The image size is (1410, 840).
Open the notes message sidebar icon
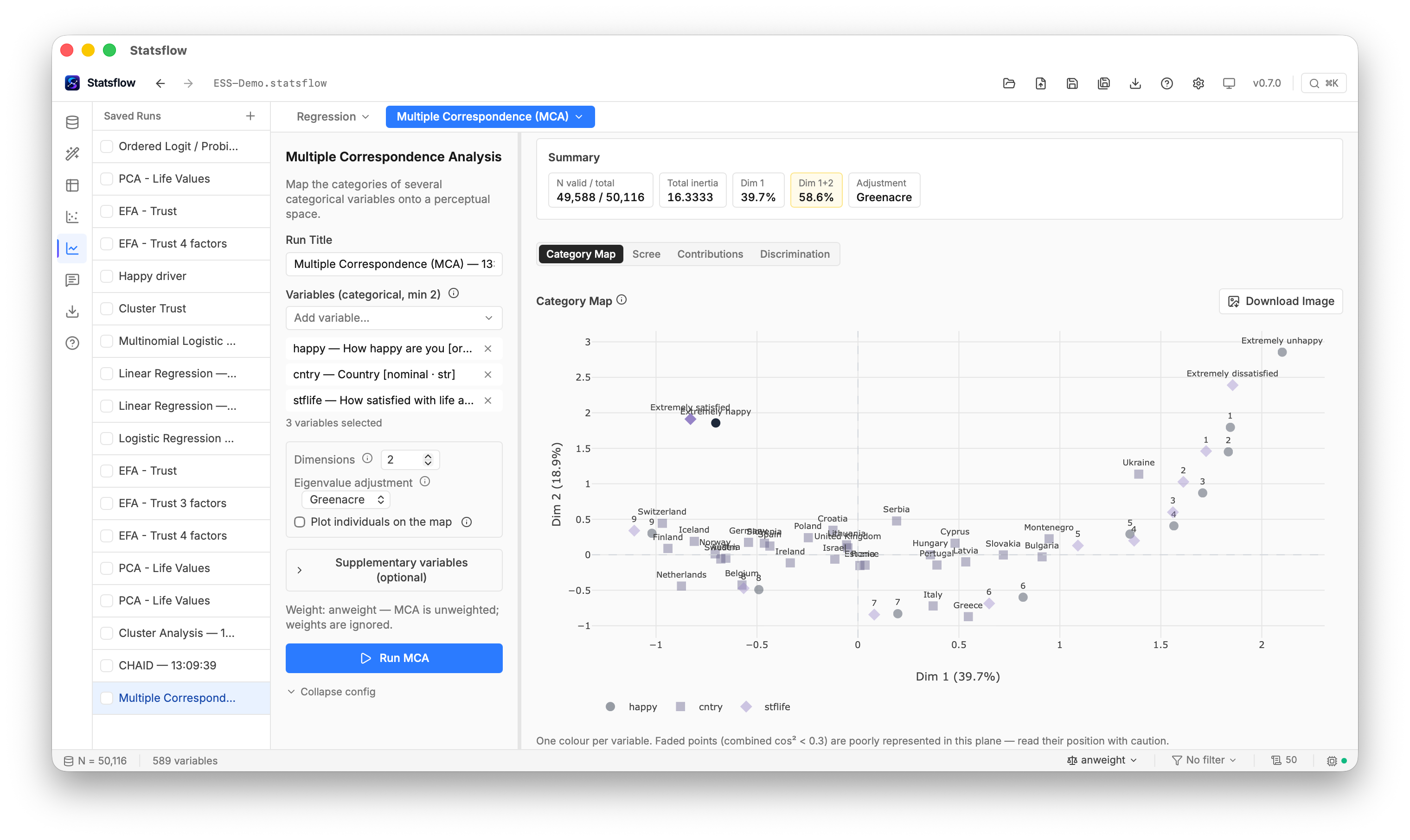click(72, 280)
